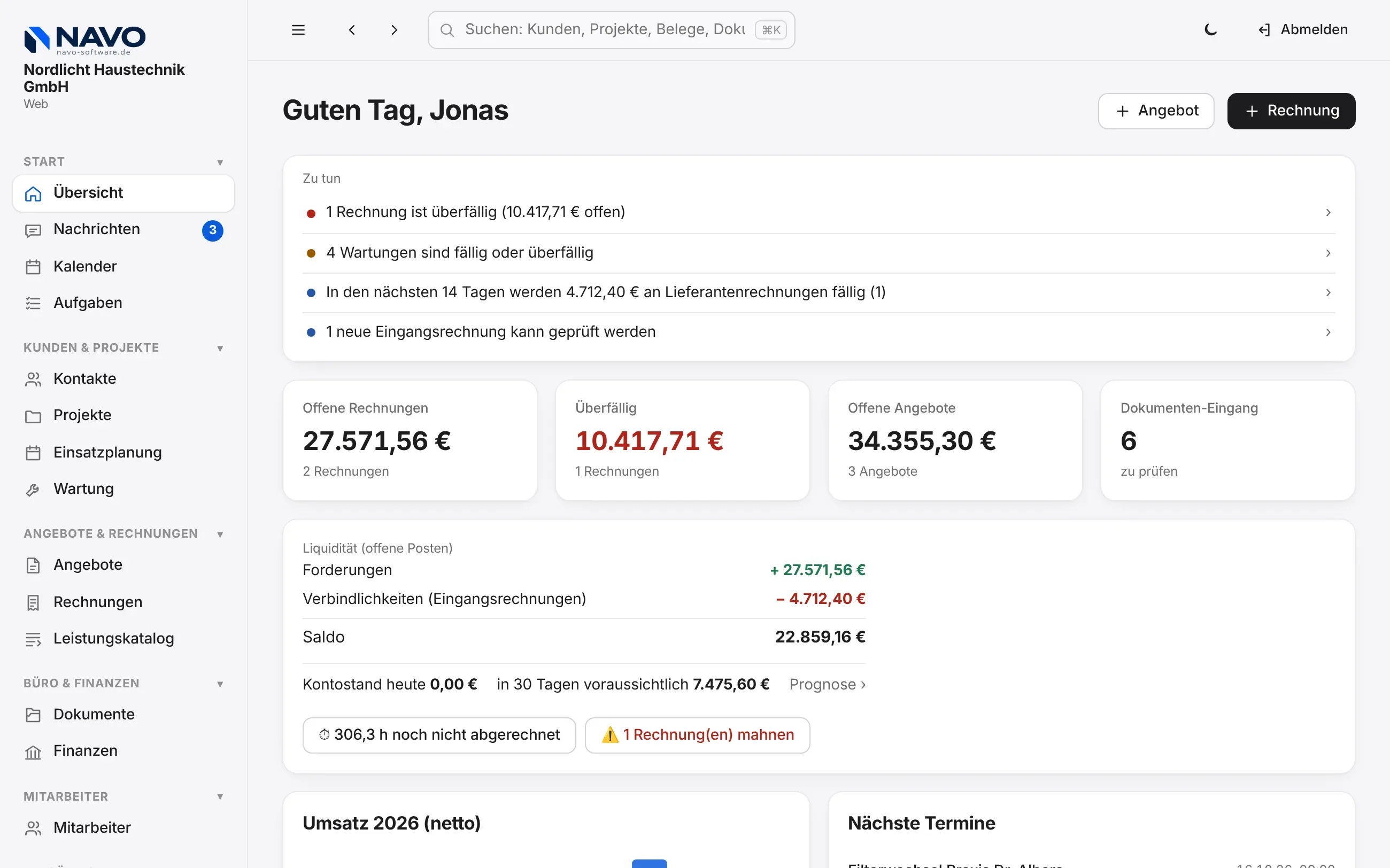Click the Nachrichten speech bubble icon
Viewport: 1390px width, 868px height.
(33, 230)
